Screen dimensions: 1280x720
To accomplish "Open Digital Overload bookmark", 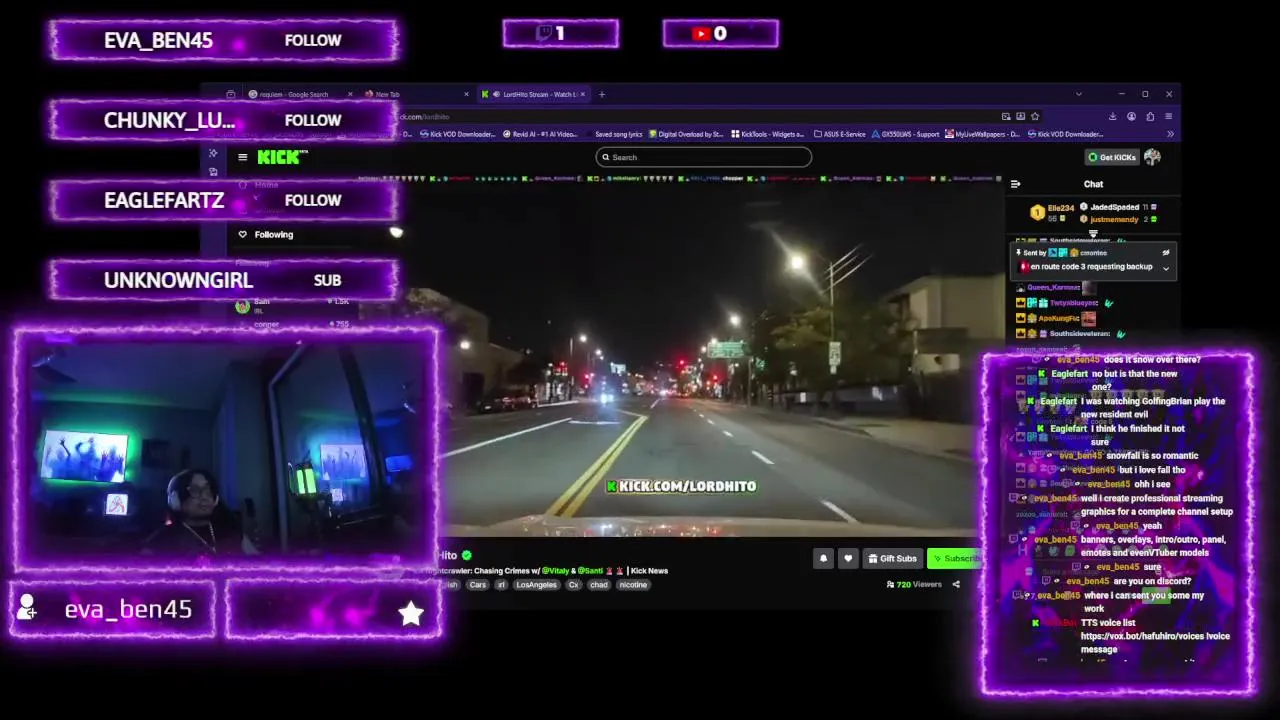I will (x=686, y=134).
